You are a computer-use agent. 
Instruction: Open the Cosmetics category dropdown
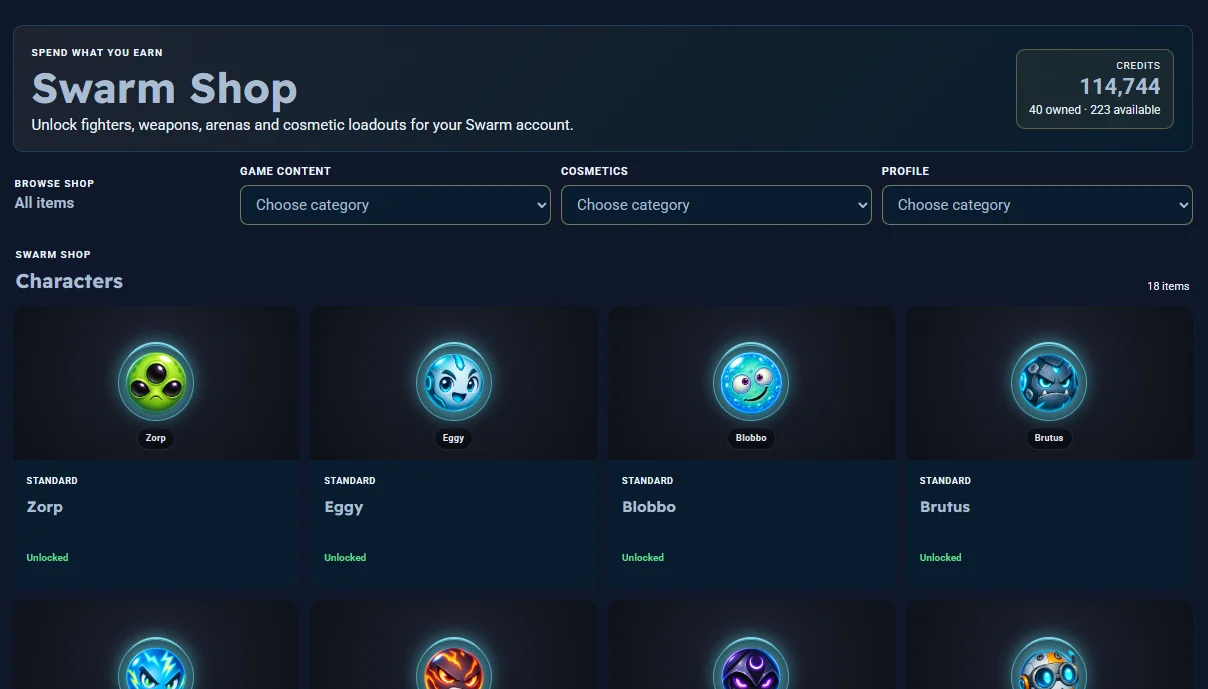tap(716, 205)
